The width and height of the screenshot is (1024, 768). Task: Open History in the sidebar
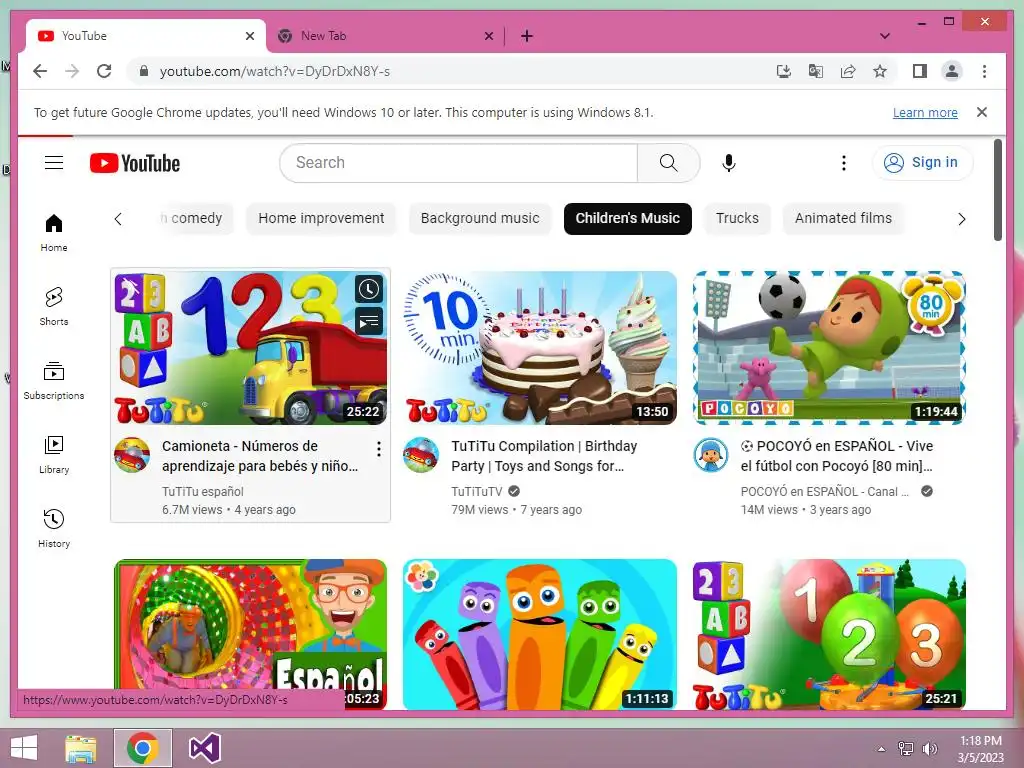[54, 528]
